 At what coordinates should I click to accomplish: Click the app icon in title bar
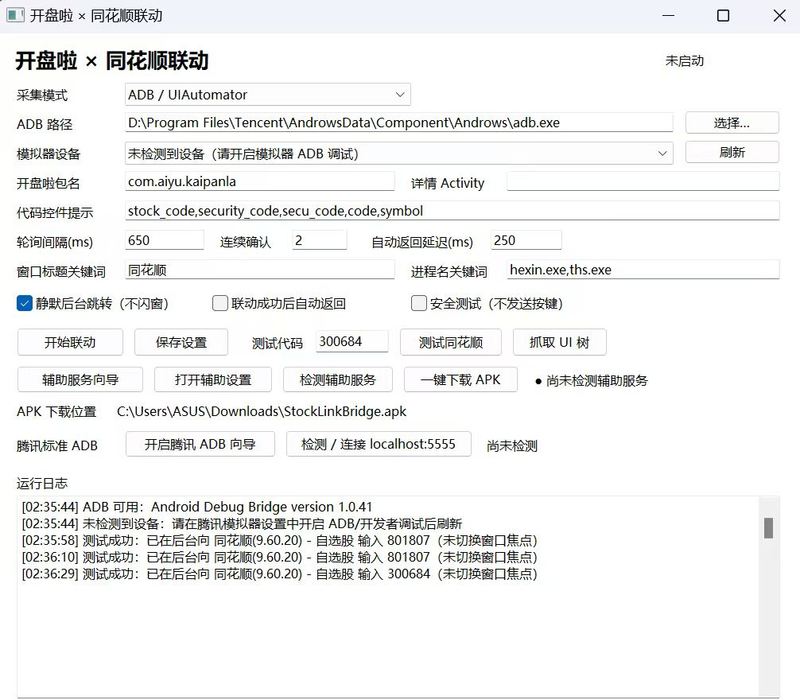click(x=15, y=15)
